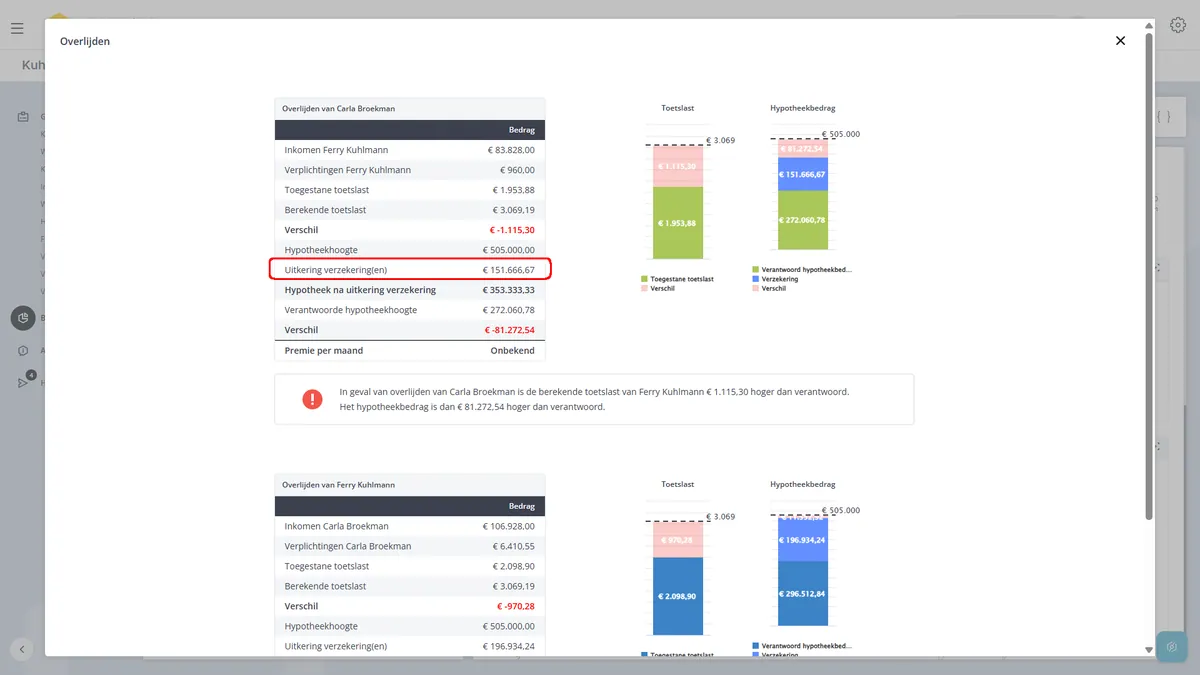Click the "Overlijden" dialog heading

(x=85, y=42)
